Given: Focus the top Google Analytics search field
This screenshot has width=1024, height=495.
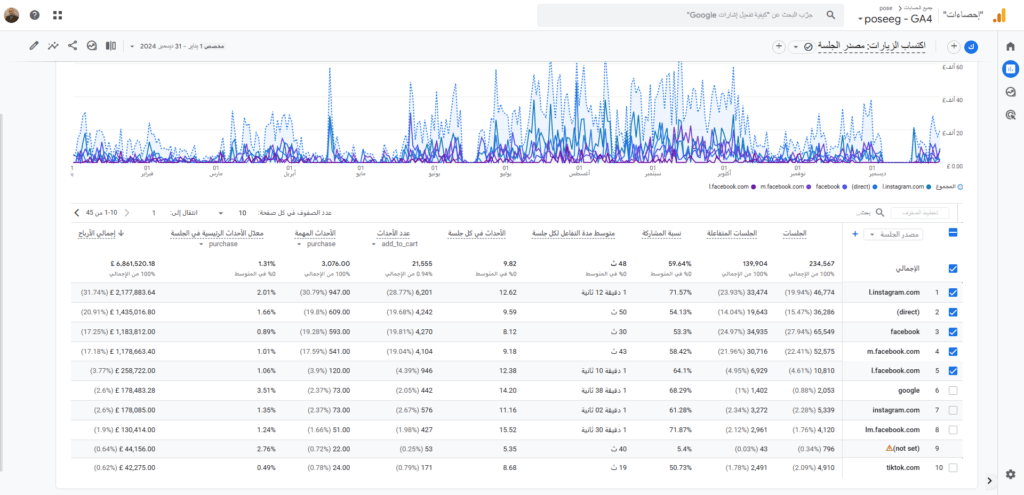Looking at the screenshot, I should point(689,14).
